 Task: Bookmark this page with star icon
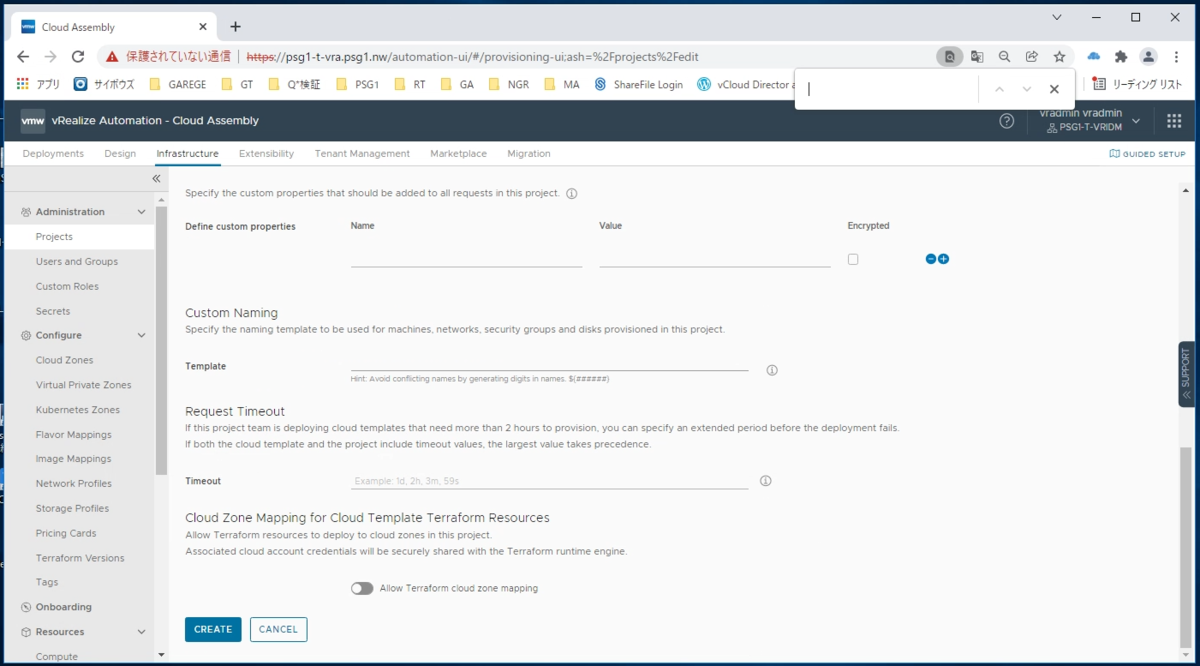1059,57
